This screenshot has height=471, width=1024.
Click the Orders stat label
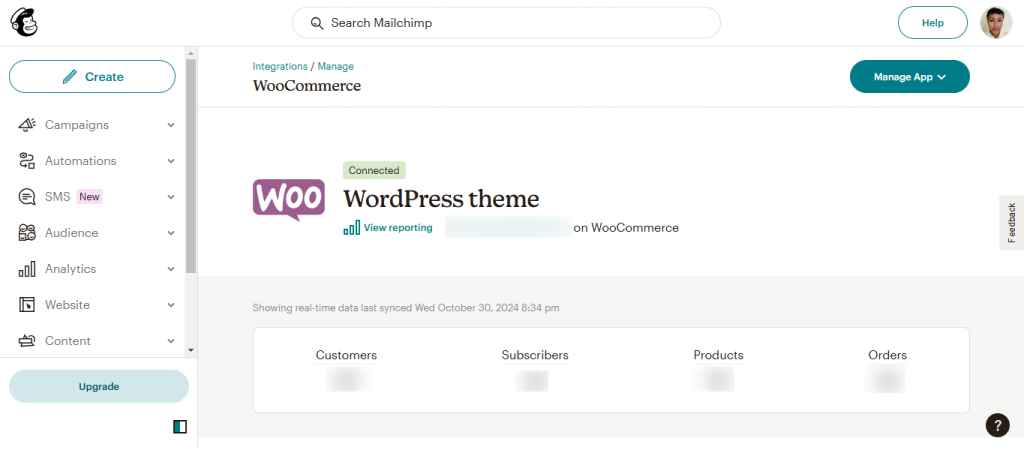click(888, 355)
